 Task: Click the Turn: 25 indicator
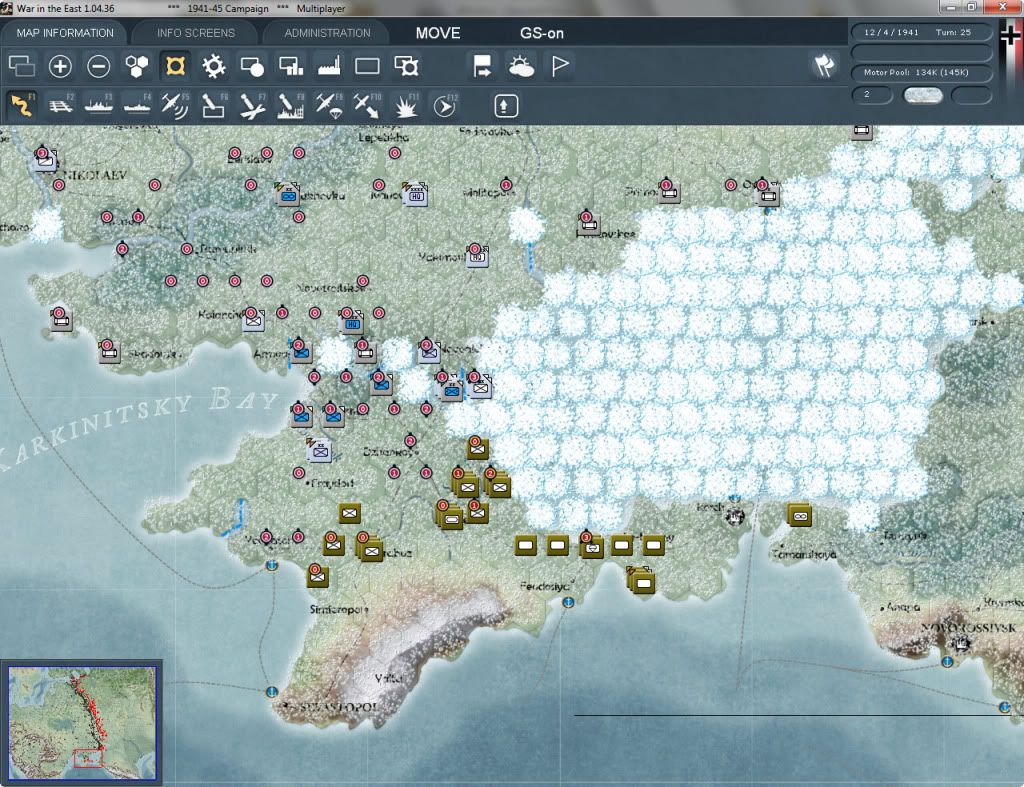click(953, 32)
